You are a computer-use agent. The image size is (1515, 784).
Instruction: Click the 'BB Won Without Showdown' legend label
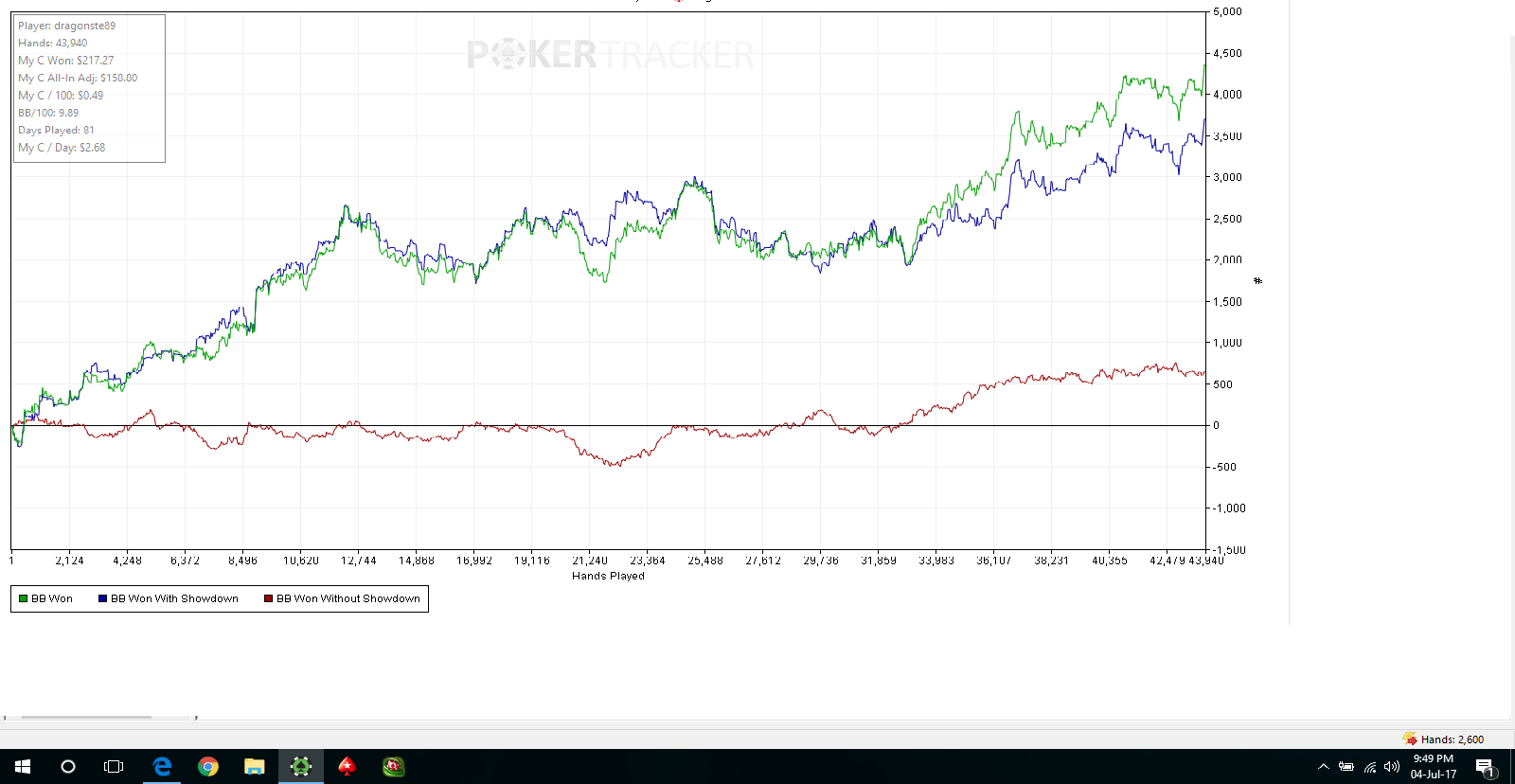pos(348,598)
